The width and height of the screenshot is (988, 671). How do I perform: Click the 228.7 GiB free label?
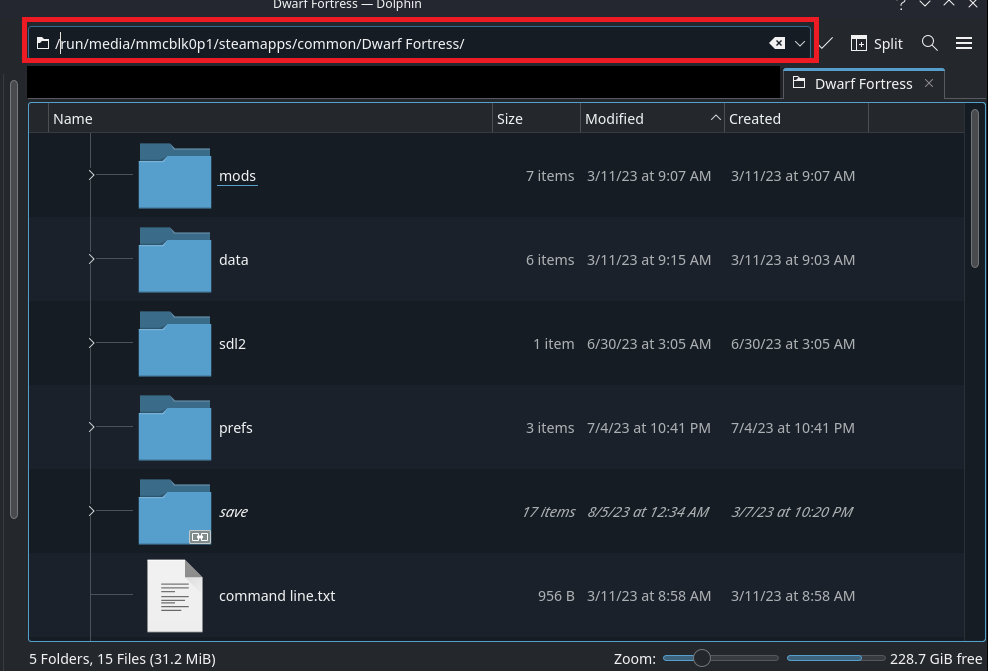[x=936, y=659]
